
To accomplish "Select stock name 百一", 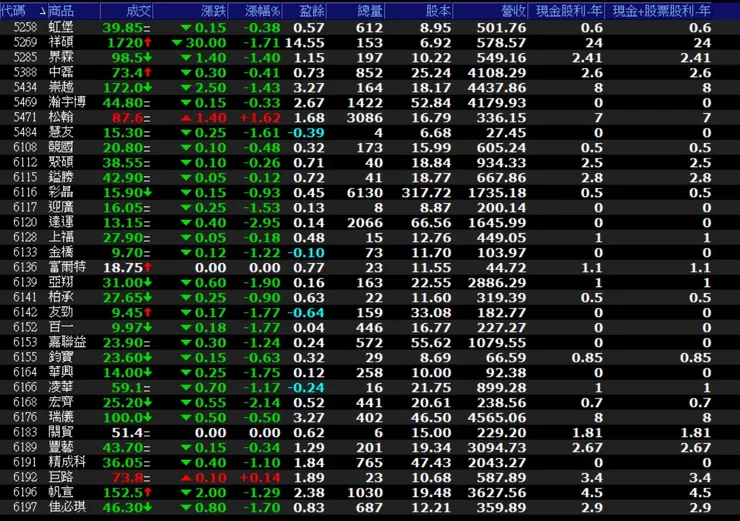I will click(x=61, y=328).
